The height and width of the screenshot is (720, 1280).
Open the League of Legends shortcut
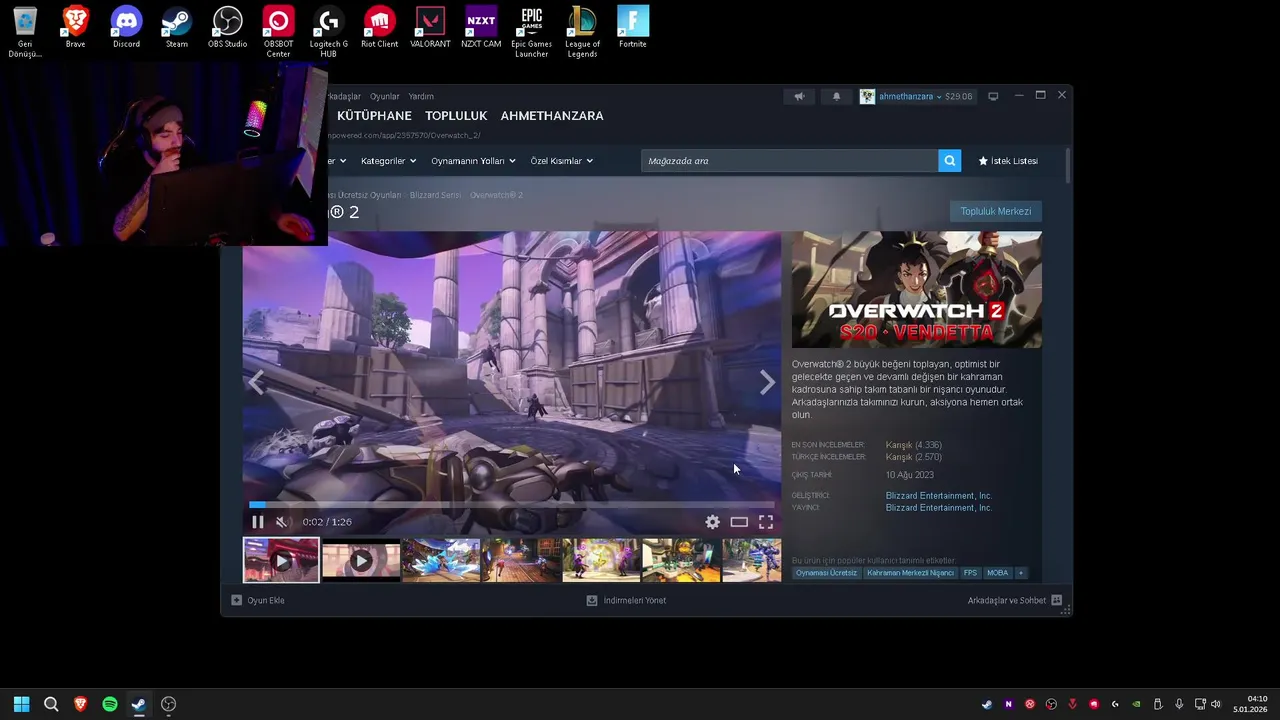[x=582, y=32]
